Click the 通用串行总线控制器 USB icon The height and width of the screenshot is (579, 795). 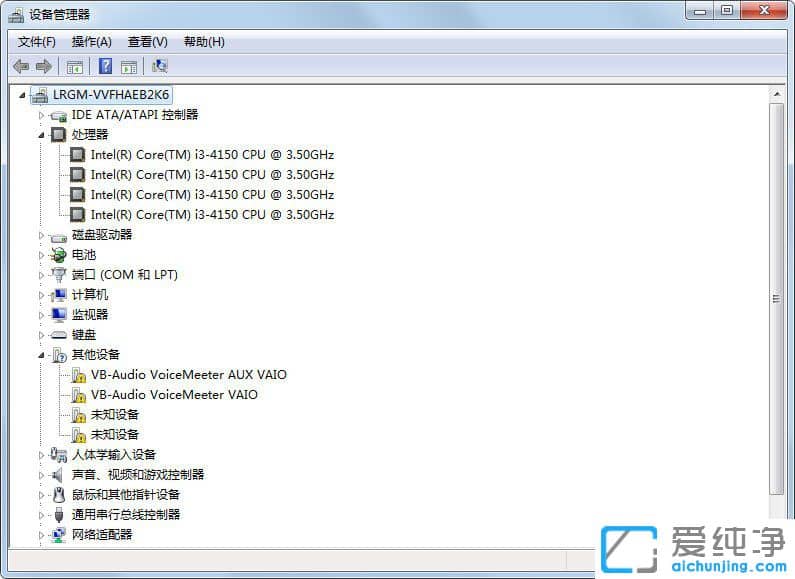pos(59,515)
